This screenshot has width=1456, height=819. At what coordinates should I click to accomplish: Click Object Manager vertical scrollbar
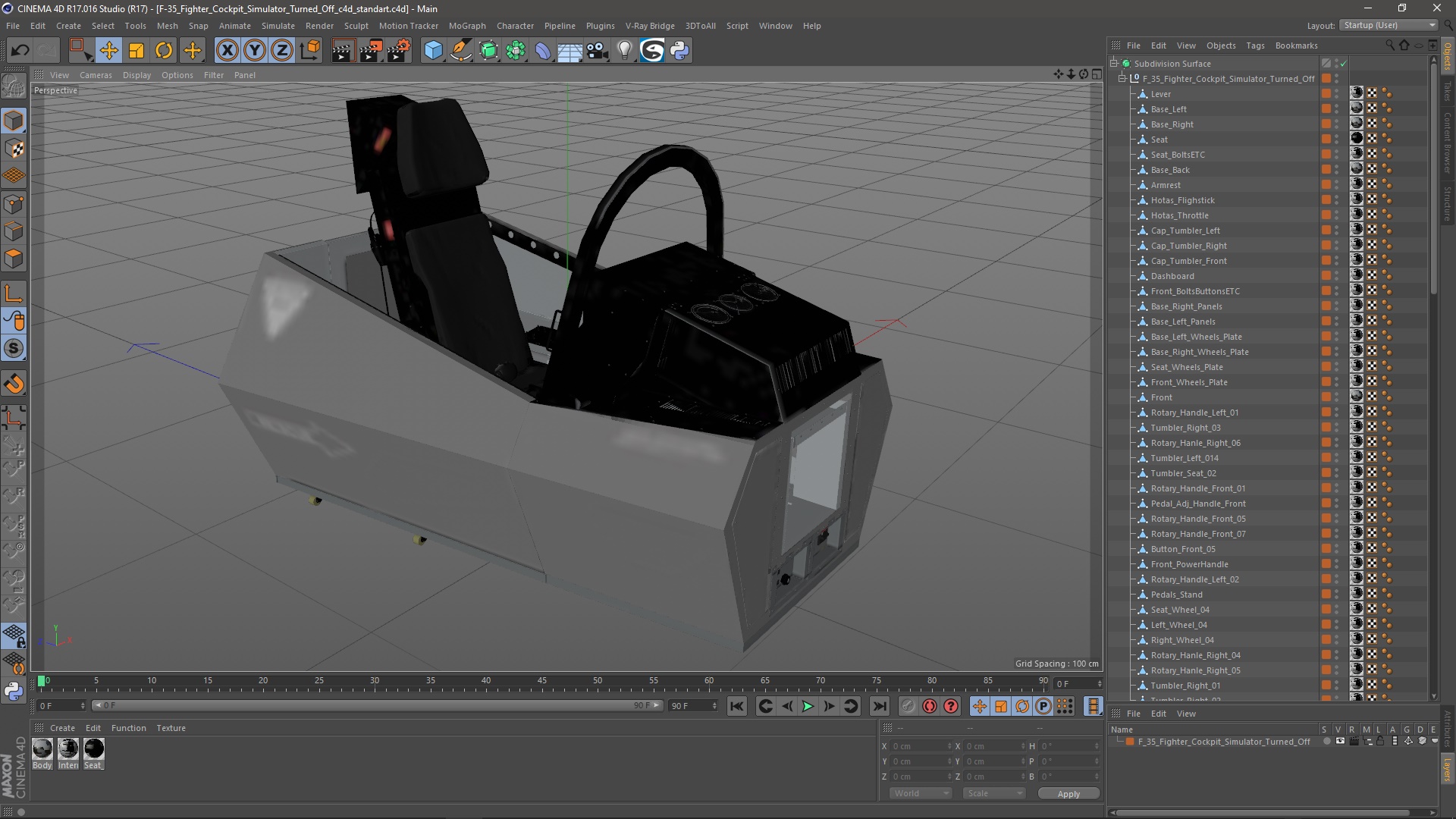(1433, 178)
